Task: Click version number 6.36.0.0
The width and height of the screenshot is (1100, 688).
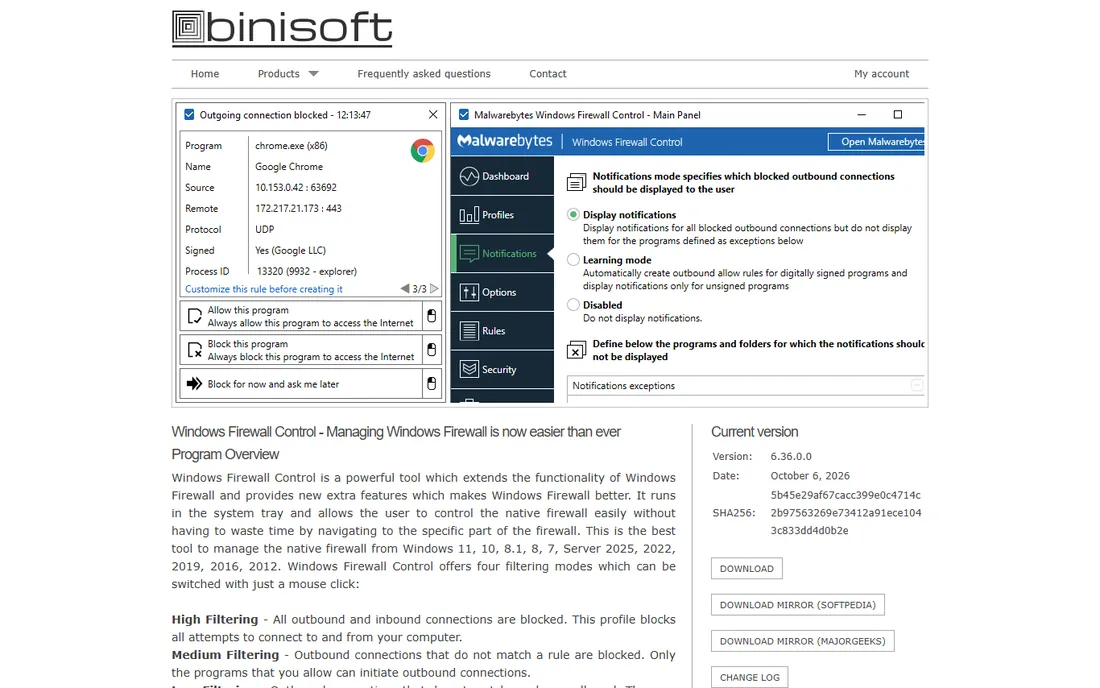Action: 791,456
